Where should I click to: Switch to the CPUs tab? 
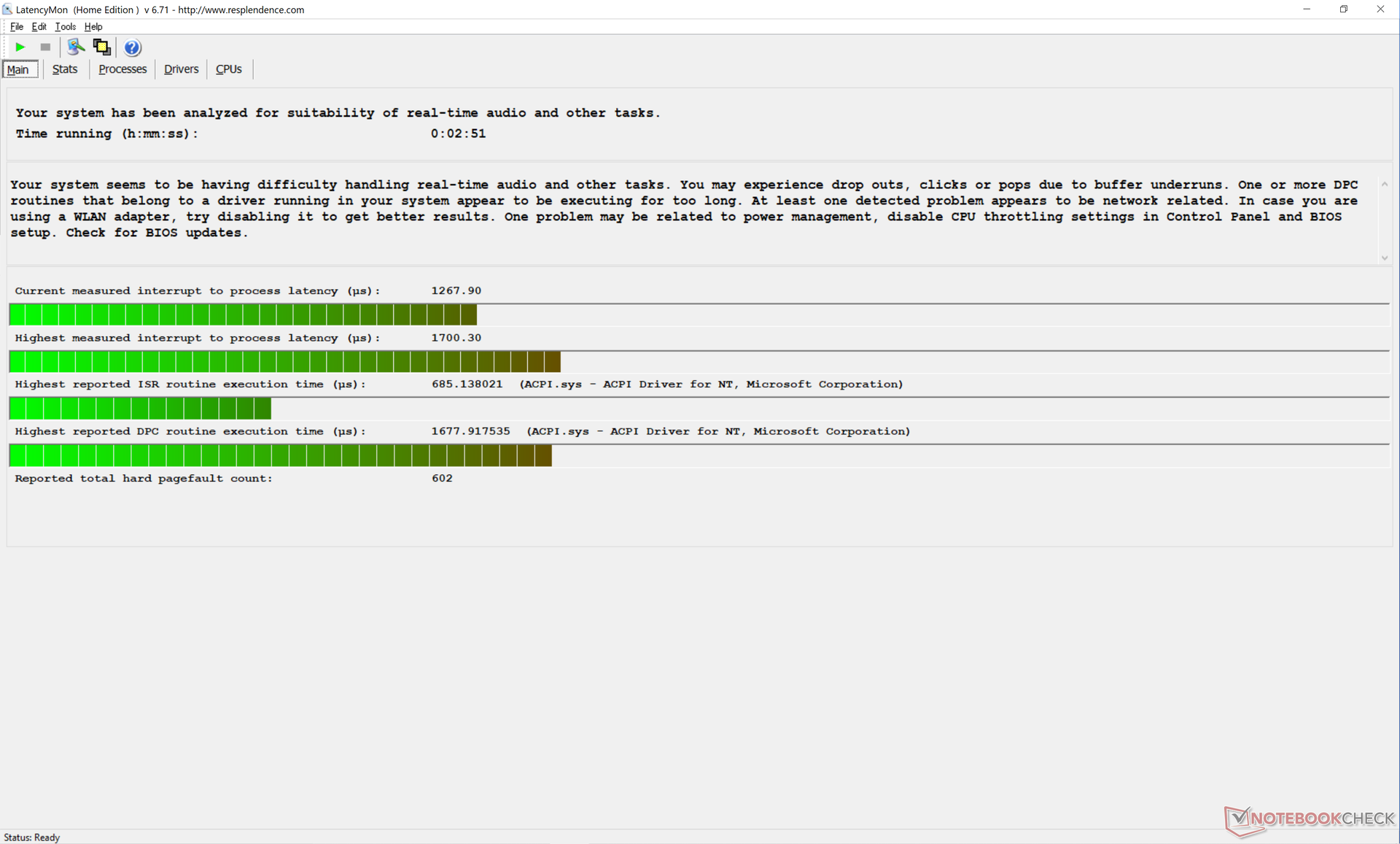pos(229,69)
